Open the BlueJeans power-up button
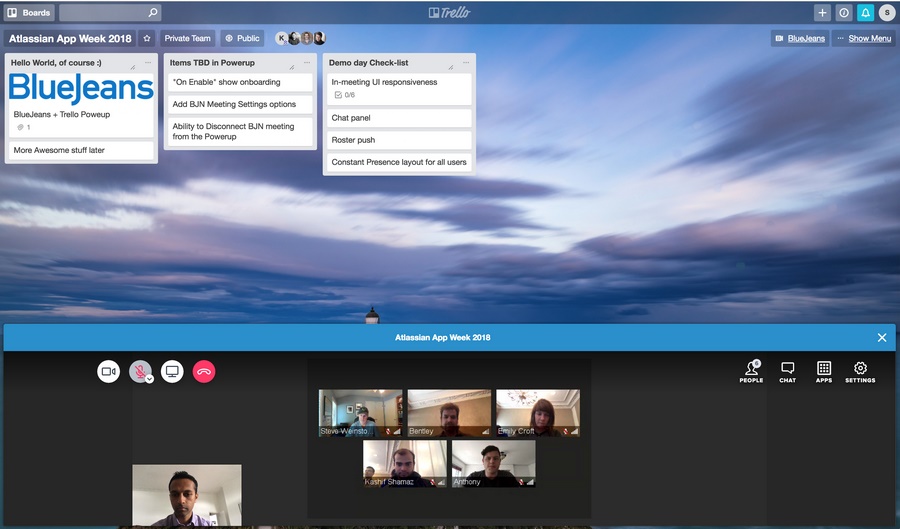Image resolution: width=900 pixels, height=529 pixels. coord(800,38)
